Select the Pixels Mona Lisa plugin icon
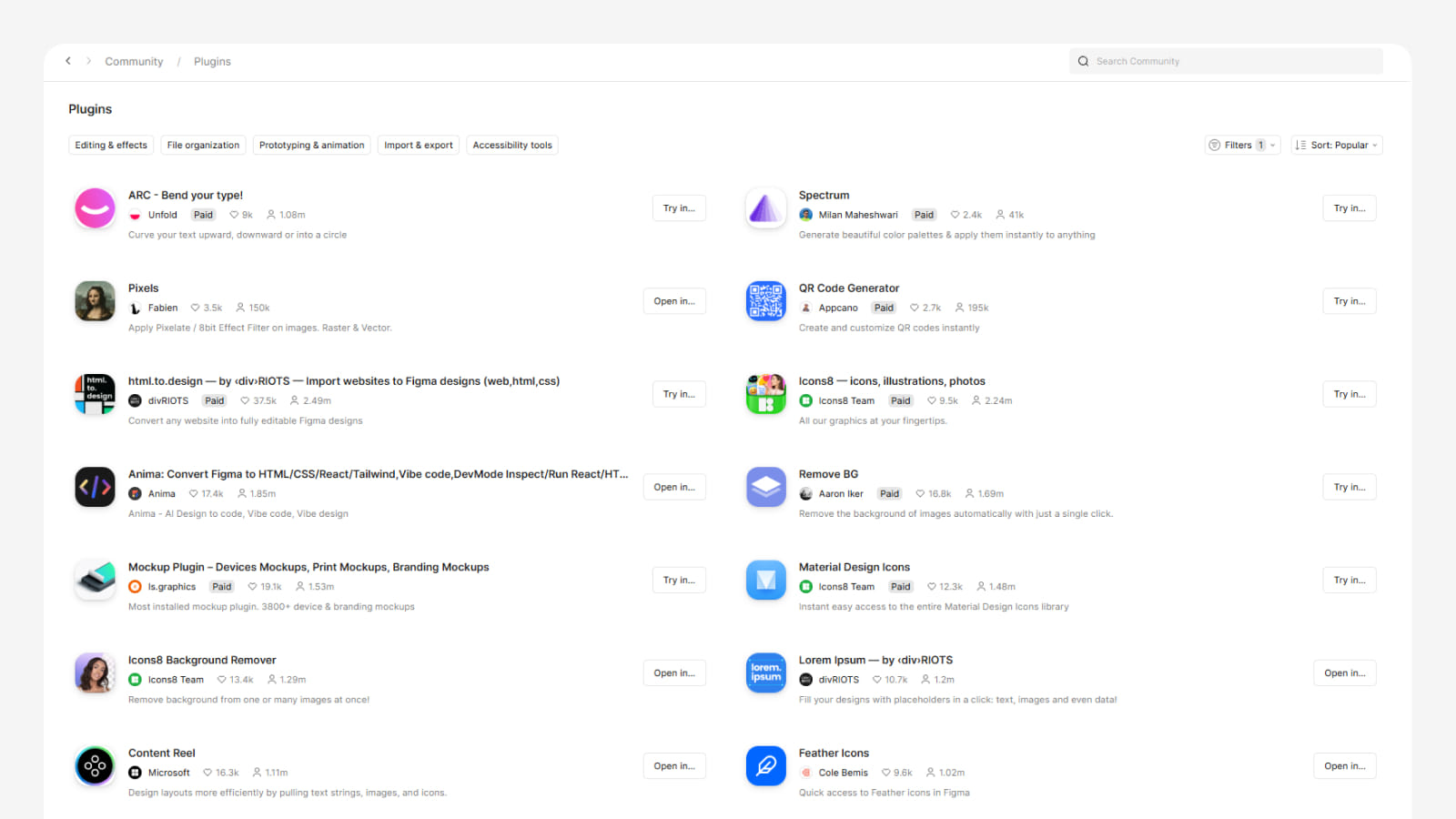The width and height of the screenshot is (1456, 819). click(95, 301)
